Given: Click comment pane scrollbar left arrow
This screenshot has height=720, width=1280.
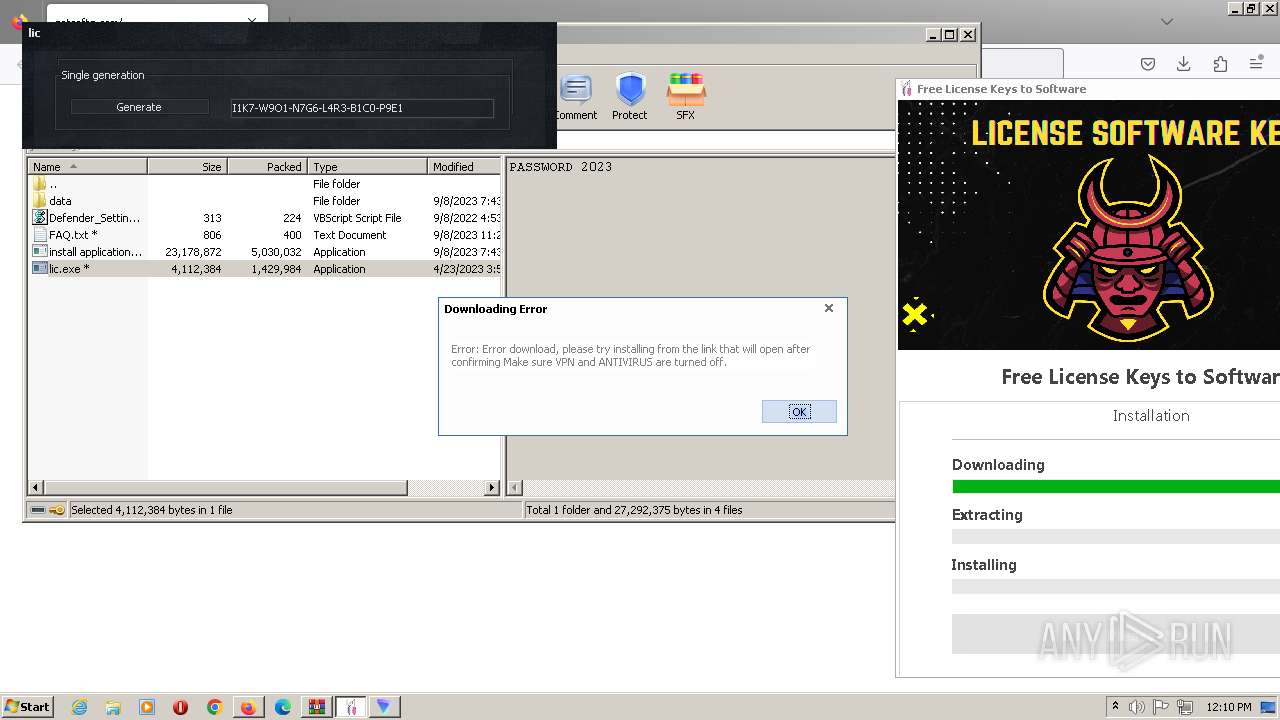Looking at the screenshot, I should point(515,488).
